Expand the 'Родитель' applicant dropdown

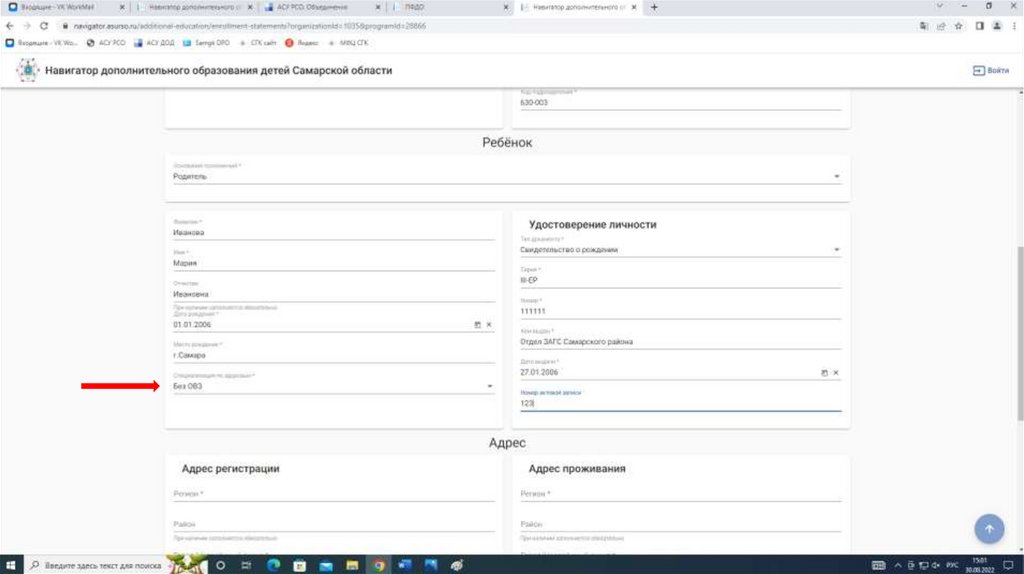[x=836, y=177]
